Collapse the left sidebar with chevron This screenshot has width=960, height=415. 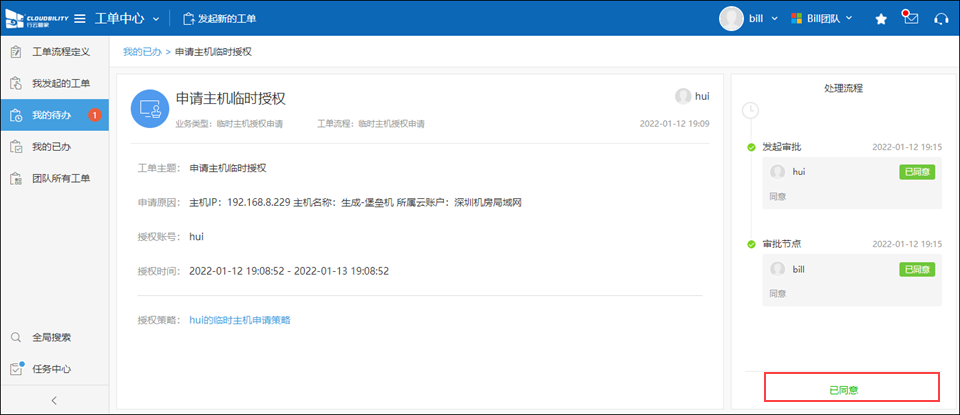[53, 400]
